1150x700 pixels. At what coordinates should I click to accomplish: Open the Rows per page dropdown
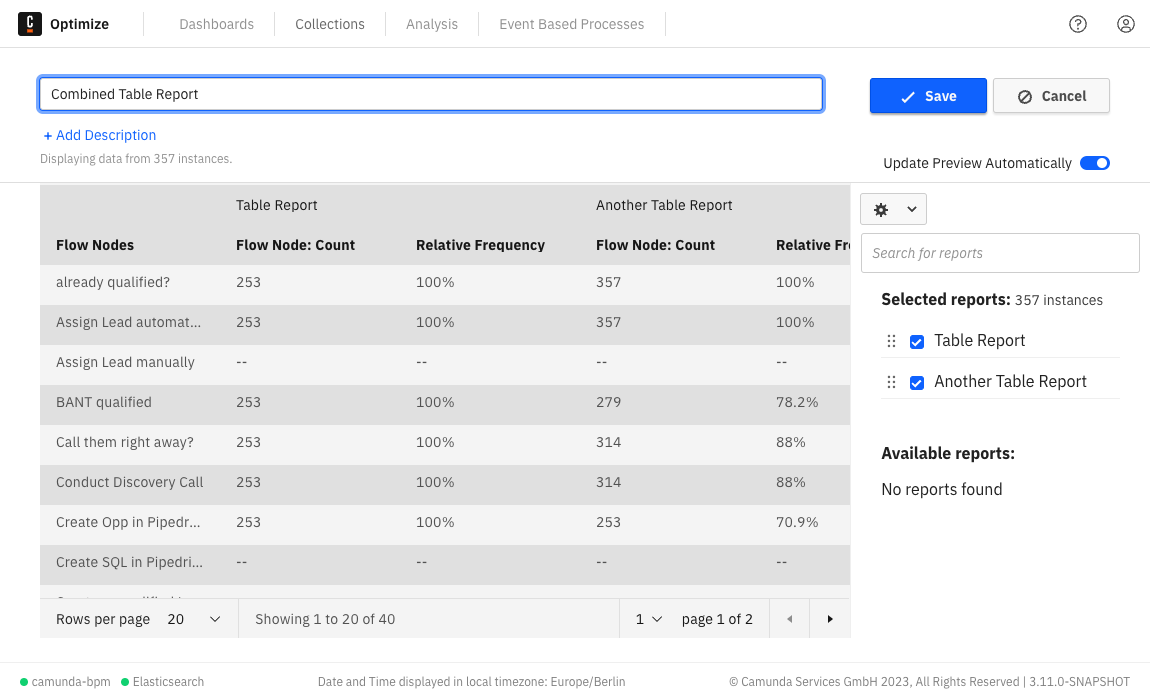pos(194,619)
